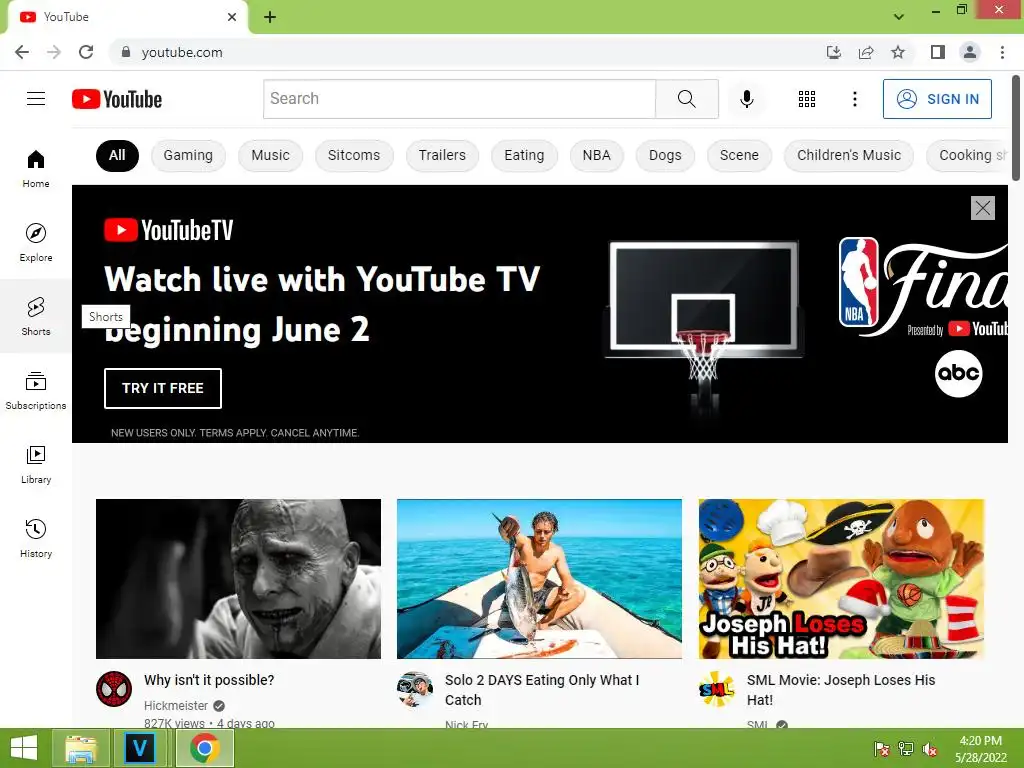The image size is (1024, 768).
Task: Share this page icon in address bar
Action: pos(866,52)
